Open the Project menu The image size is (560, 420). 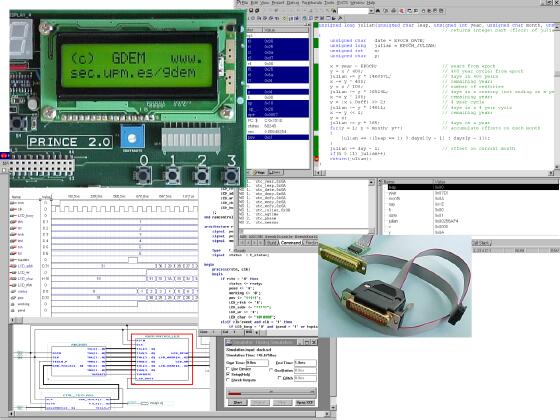278,2
